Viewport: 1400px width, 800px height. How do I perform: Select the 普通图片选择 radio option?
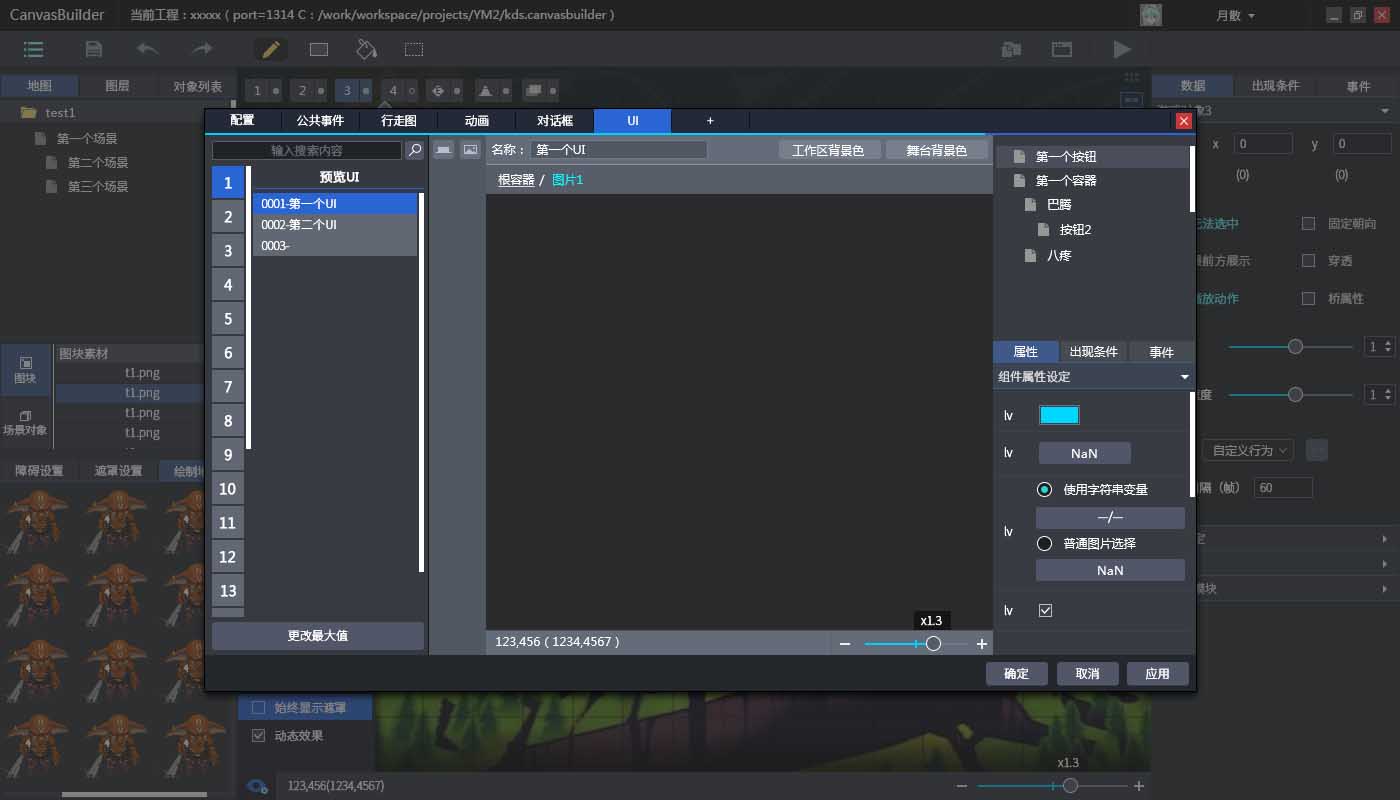(1045, 543)
